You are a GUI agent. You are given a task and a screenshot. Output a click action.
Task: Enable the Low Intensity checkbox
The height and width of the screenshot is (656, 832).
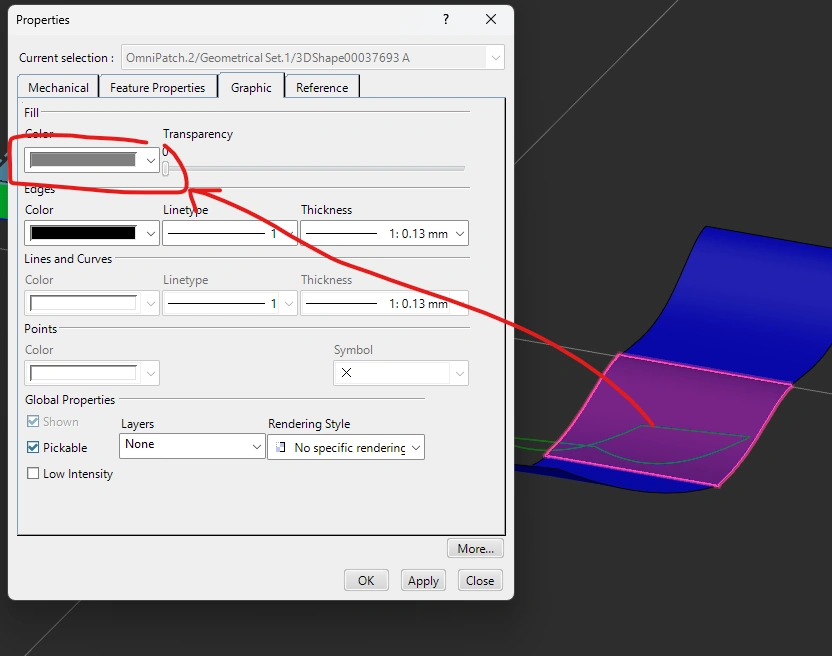click(33, 473)
